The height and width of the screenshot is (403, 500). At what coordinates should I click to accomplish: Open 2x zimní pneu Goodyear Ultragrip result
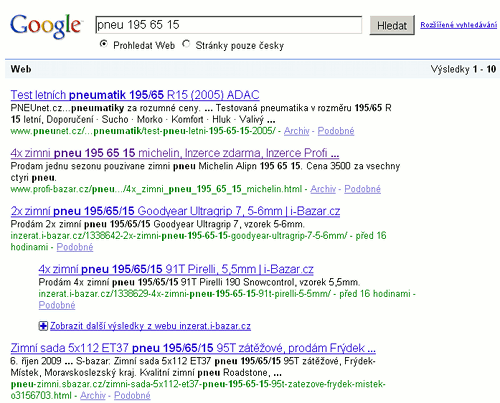tap(175, 211)
